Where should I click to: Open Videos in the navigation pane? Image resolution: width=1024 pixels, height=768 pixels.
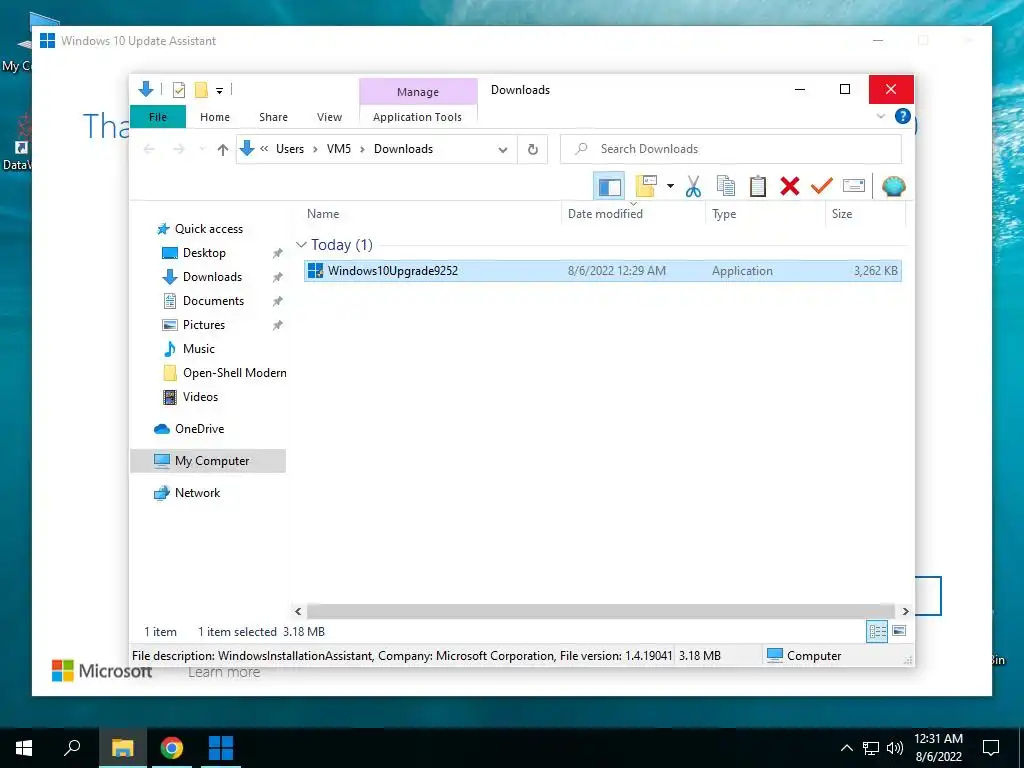[x=200, y=397]
